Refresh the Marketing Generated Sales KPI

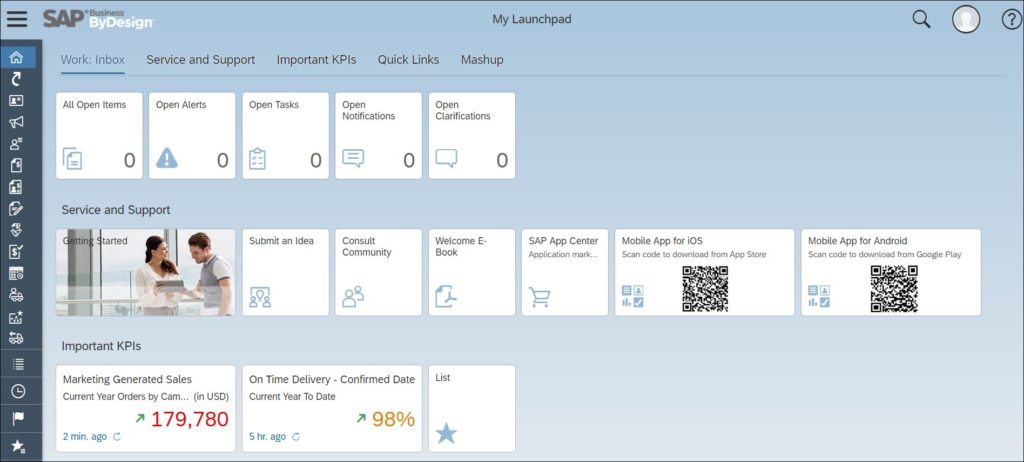[118, 437]
